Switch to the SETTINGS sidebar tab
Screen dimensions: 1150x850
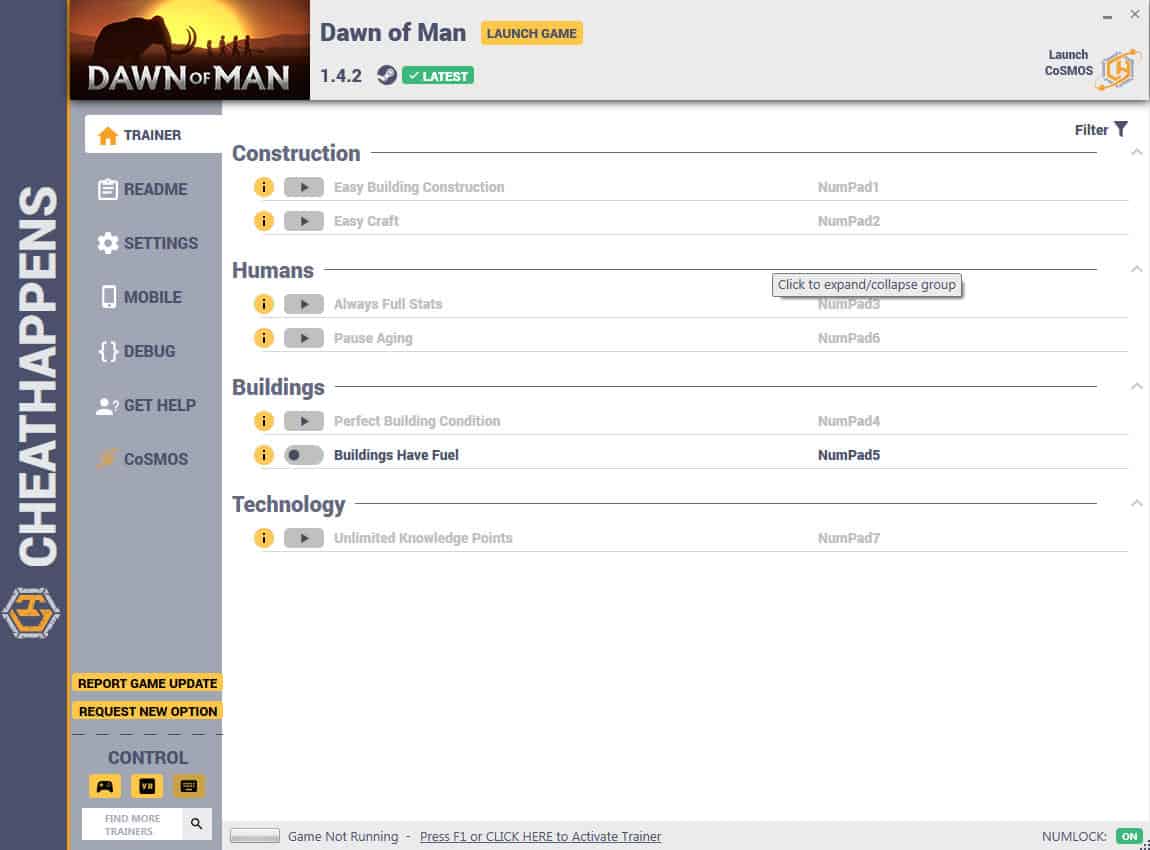(147, 243)
